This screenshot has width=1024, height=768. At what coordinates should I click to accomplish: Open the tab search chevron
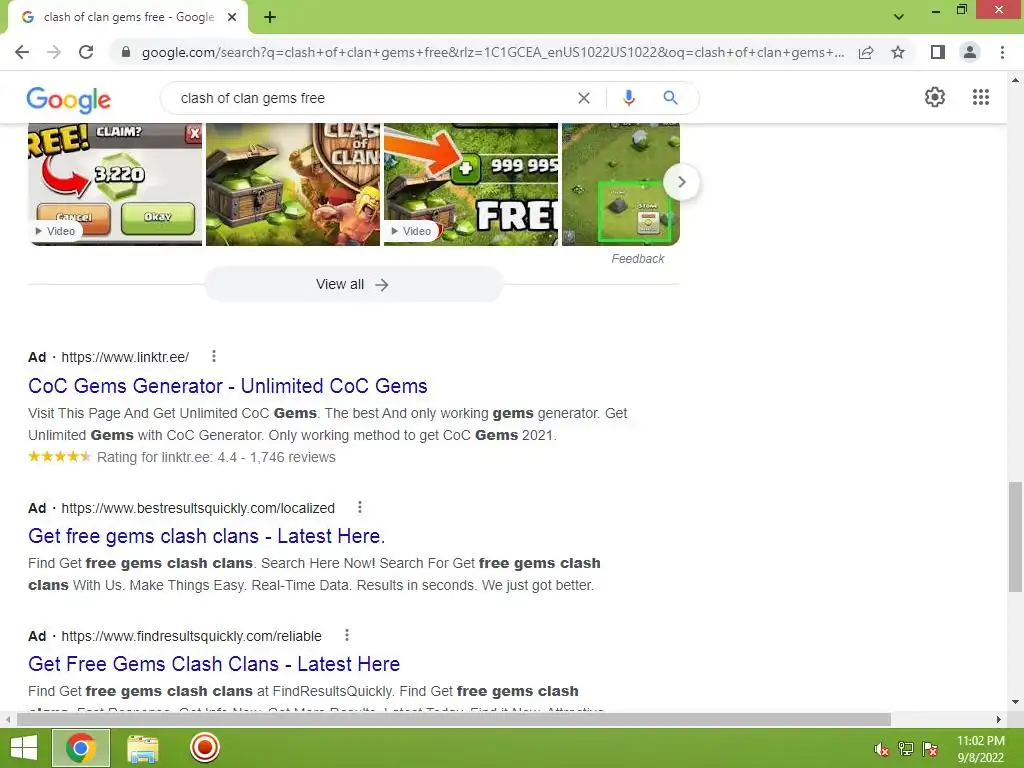click(x=899, y=17)
